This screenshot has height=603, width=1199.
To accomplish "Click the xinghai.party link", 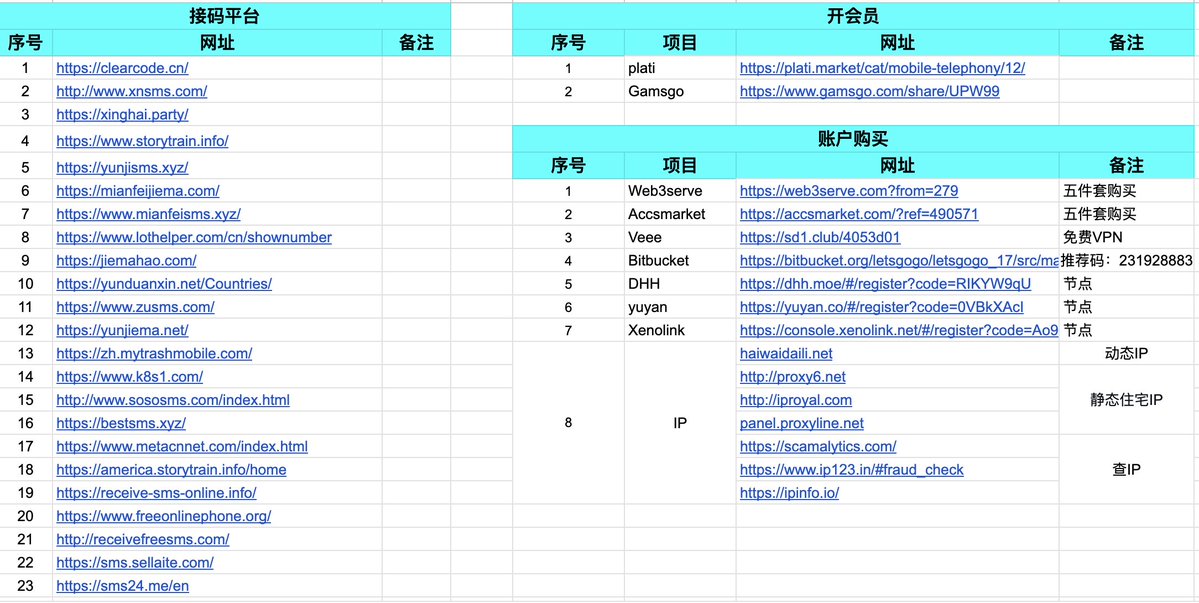I will (x=122, y=115).
